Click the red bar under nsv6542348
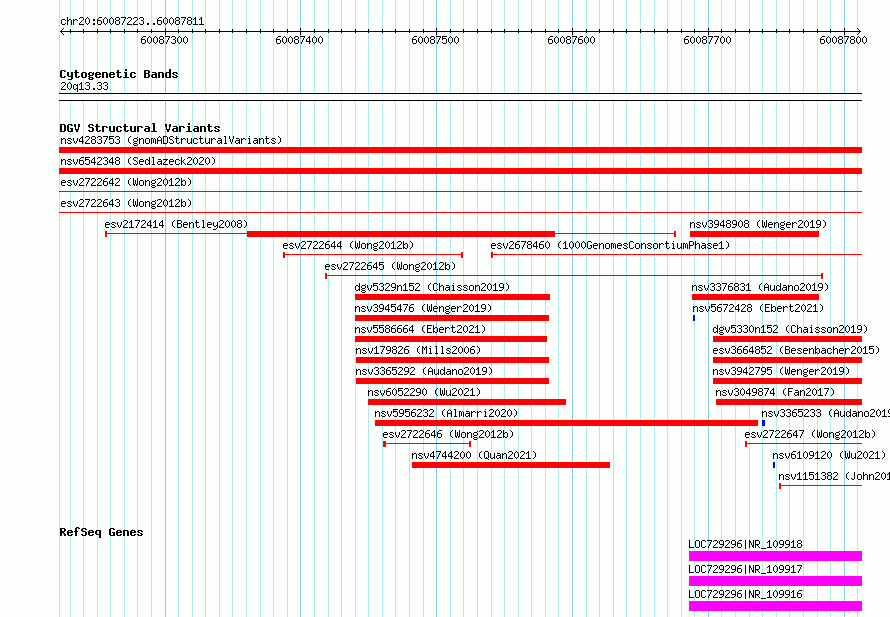Viewport: 890px width, 617px height. (x=460, y=171)
